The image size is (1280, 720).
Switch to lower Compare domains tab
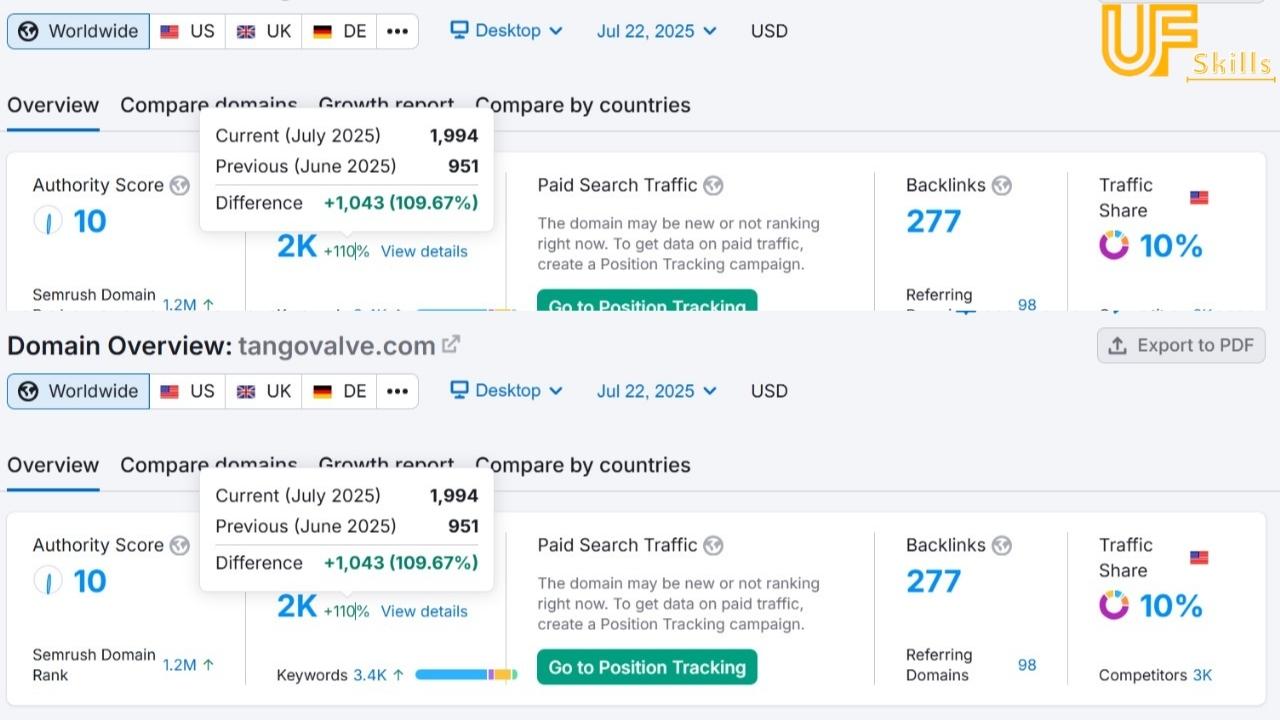[209, 465]
